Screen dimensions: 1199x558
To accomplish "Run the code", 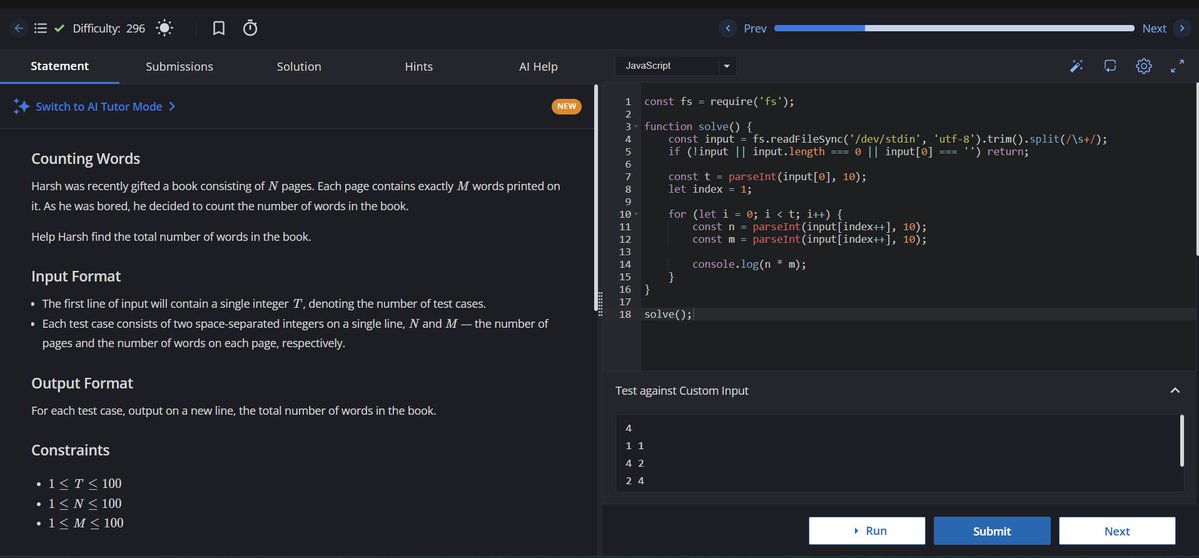I will tap(867, 531).
